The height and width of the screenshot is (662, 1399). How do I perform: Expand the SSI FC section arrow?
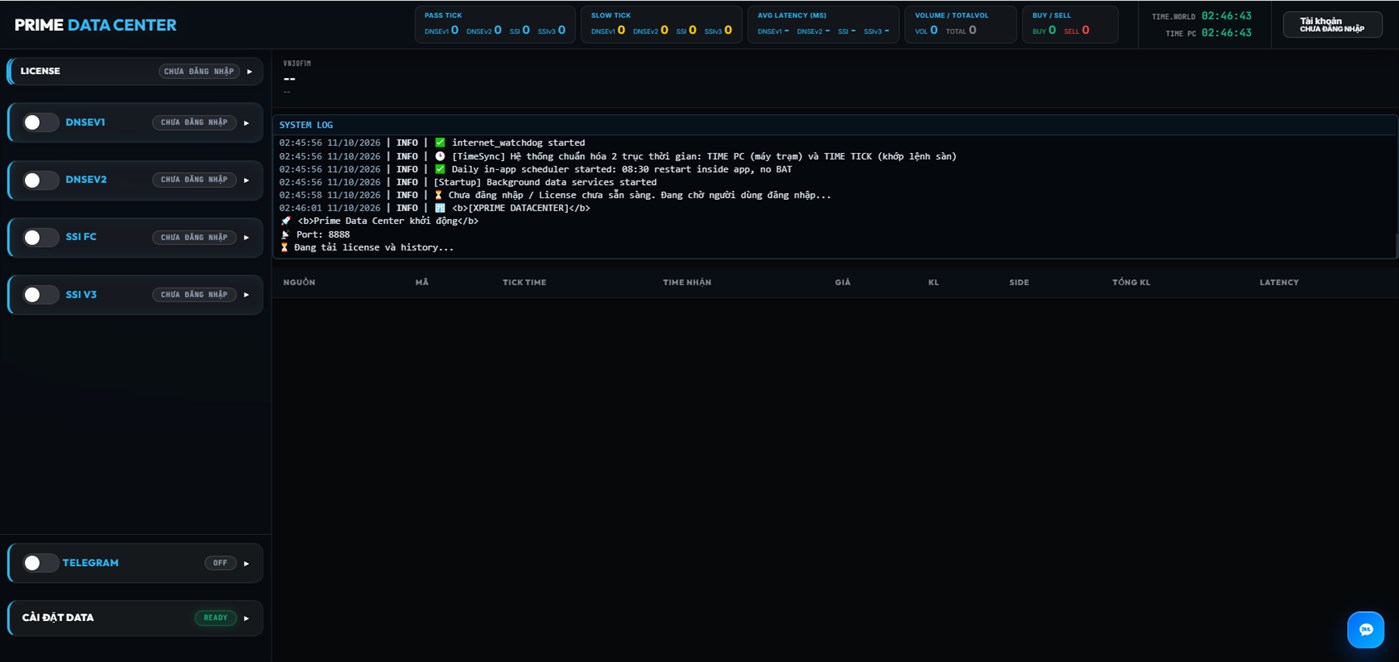(247, 238)
